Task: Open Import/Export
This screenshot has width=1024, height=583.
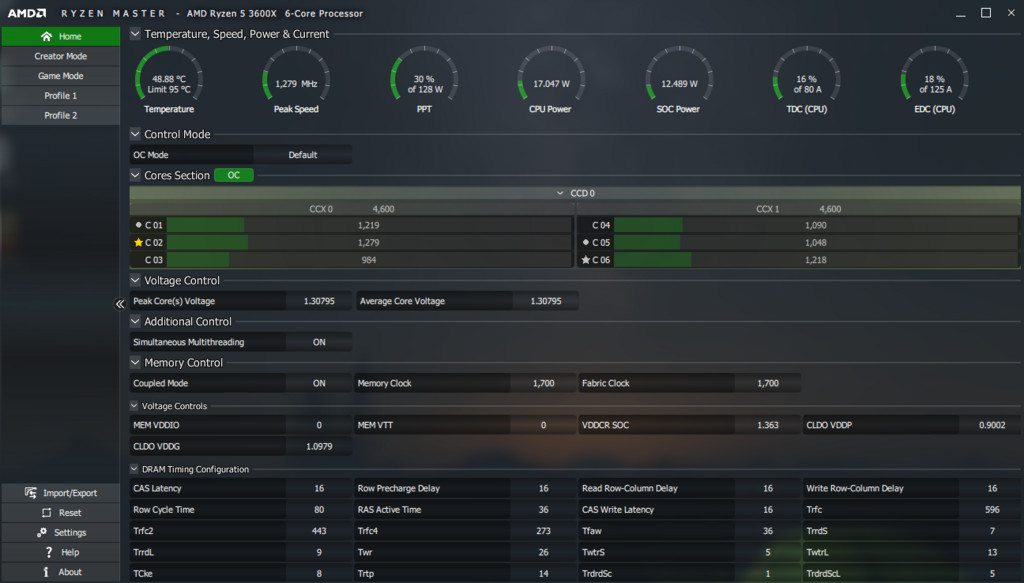Action: pyautogui.click(x=61, y=493)
